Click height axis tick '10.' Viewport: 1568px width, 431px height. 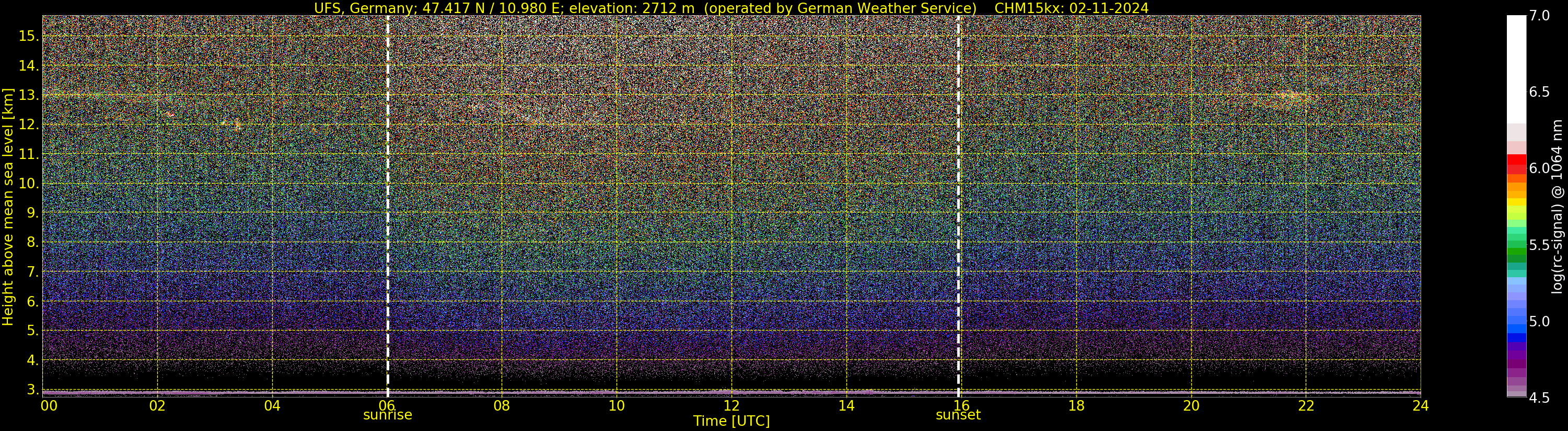[x=29, y=184]
